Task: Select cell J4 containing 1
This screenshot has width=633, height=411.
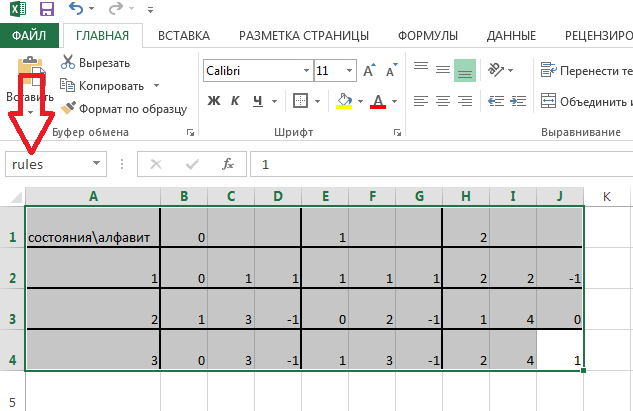Action: 560,350
